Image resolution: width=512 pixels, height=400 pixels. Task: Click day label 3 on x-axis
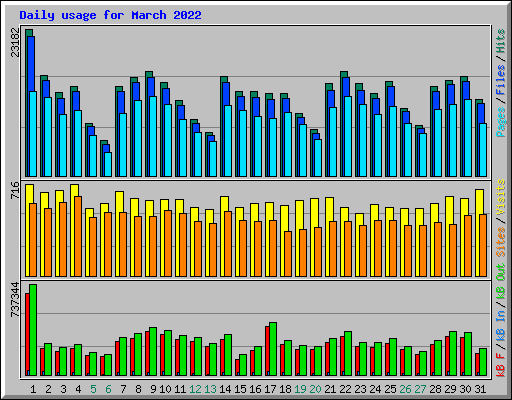[x=63, y=389]
